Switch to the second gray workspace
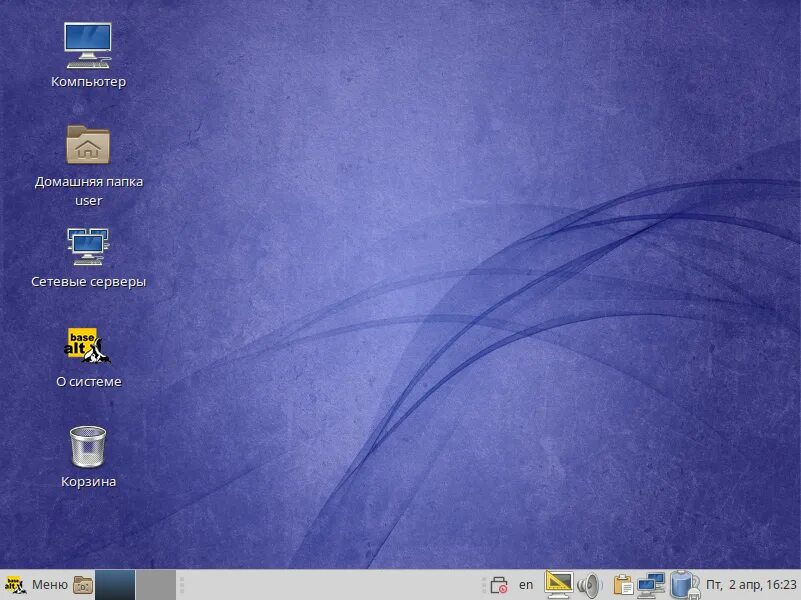 pos(156,585)
